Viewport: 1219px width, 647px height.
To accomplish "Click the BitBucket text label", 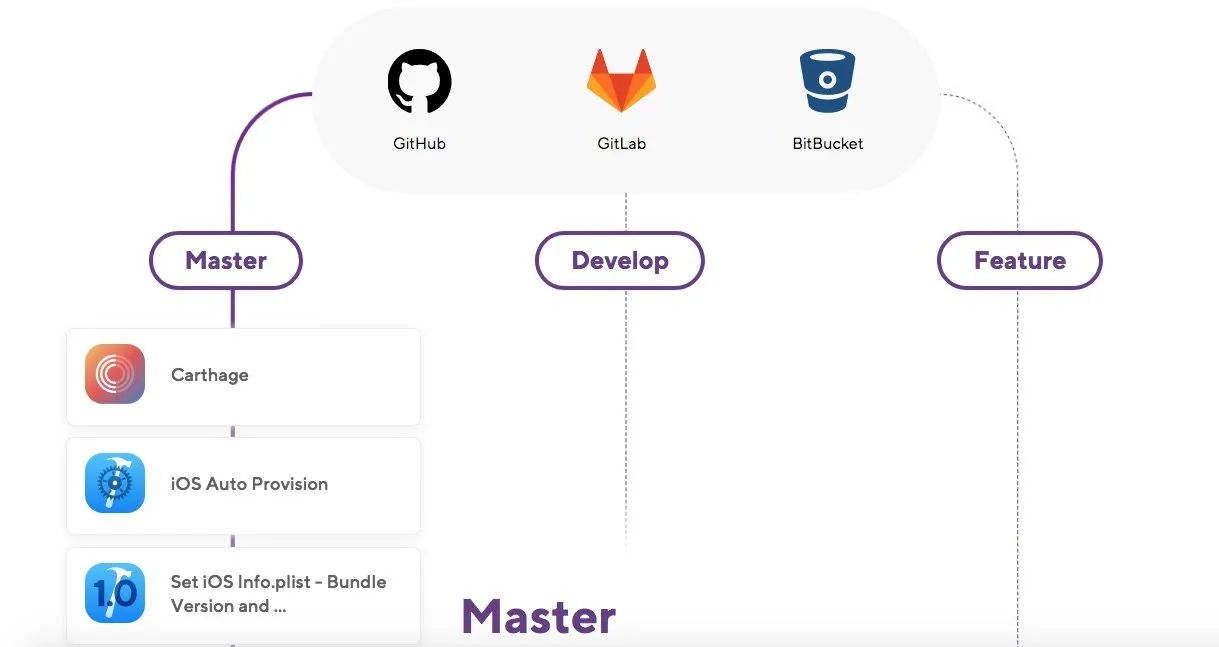I will 828,143.
